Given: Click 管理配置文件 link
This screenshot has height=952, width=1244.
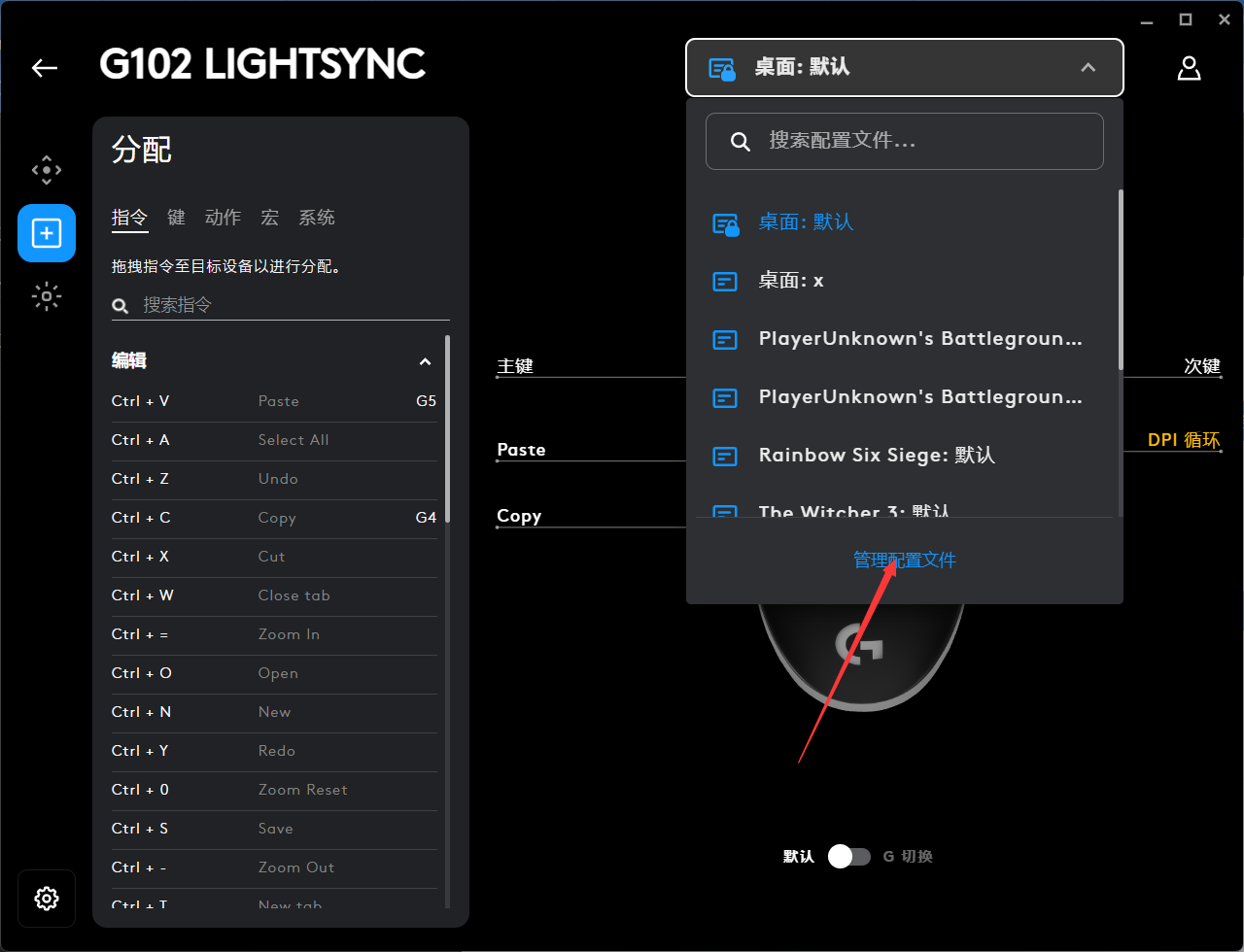Looking at the screenshot, I should point(905,560).
